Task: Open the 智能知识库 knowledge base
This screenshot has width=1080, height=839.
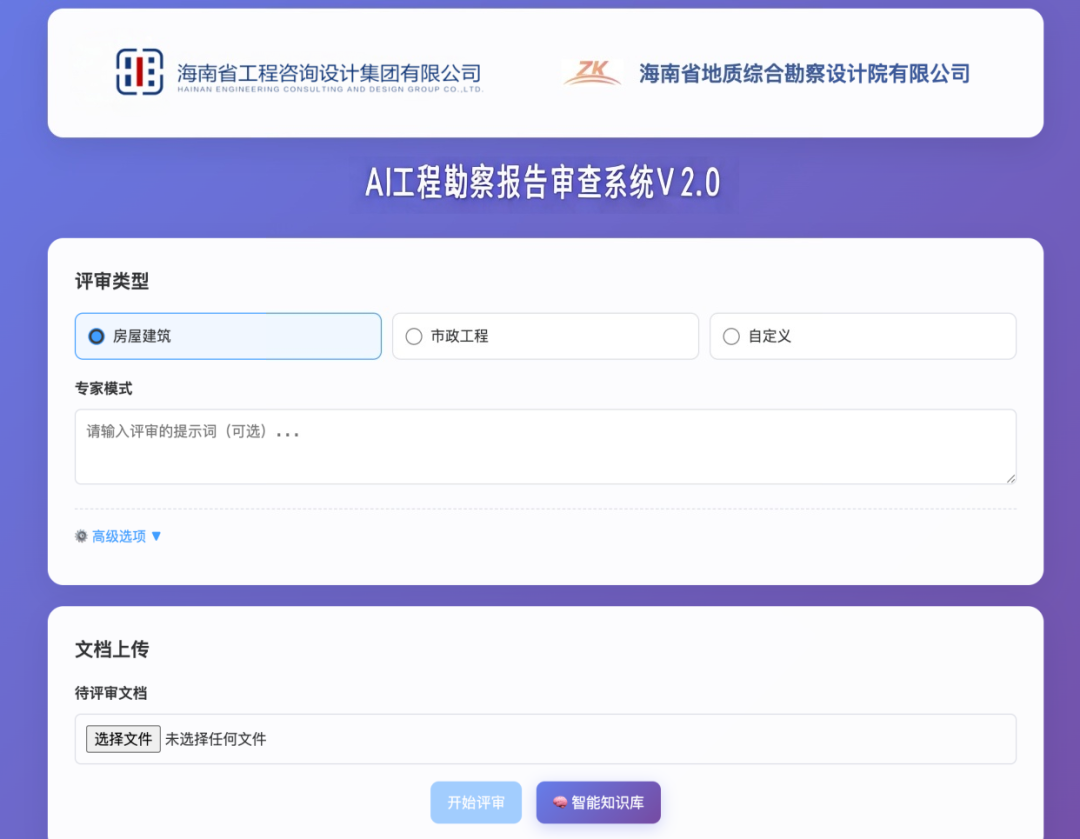Action: tap(598, 801)
